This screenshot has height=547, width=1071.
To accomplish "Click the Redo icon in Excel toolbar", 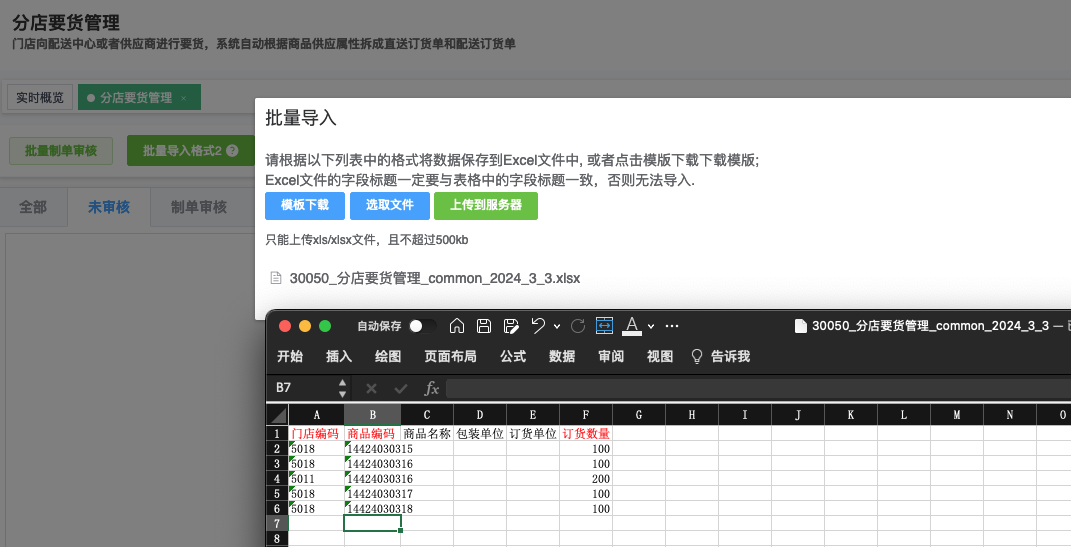I will point(577,326).
